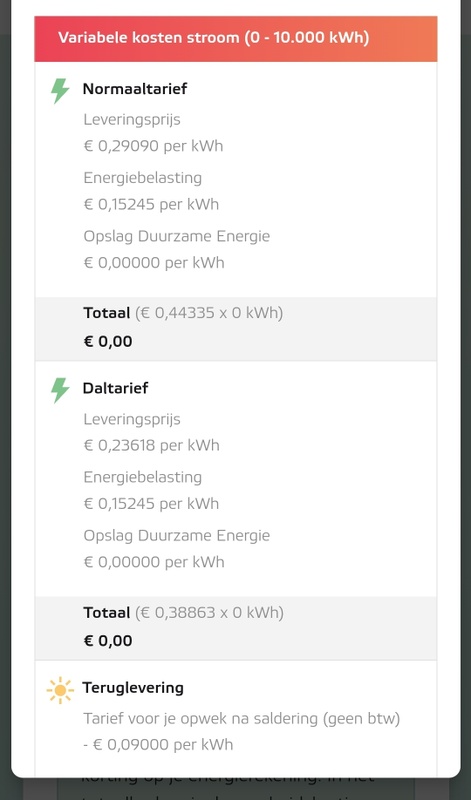Click the Tarief voor je opwek na saldering text
Screen dimensions: 471x800
[242, 719]
